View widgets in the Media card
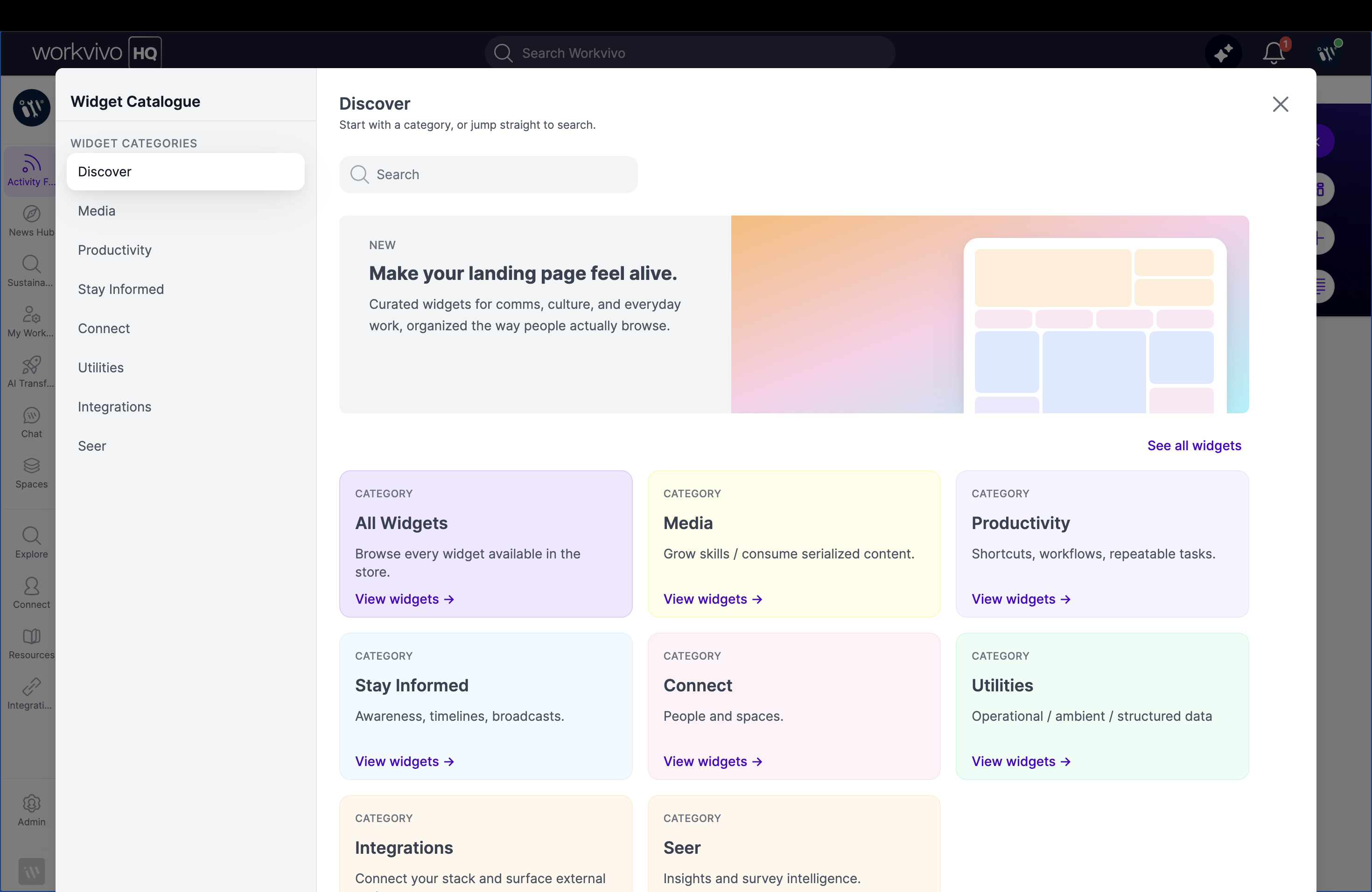This screenshot has height=892, width=1372. 713,599
